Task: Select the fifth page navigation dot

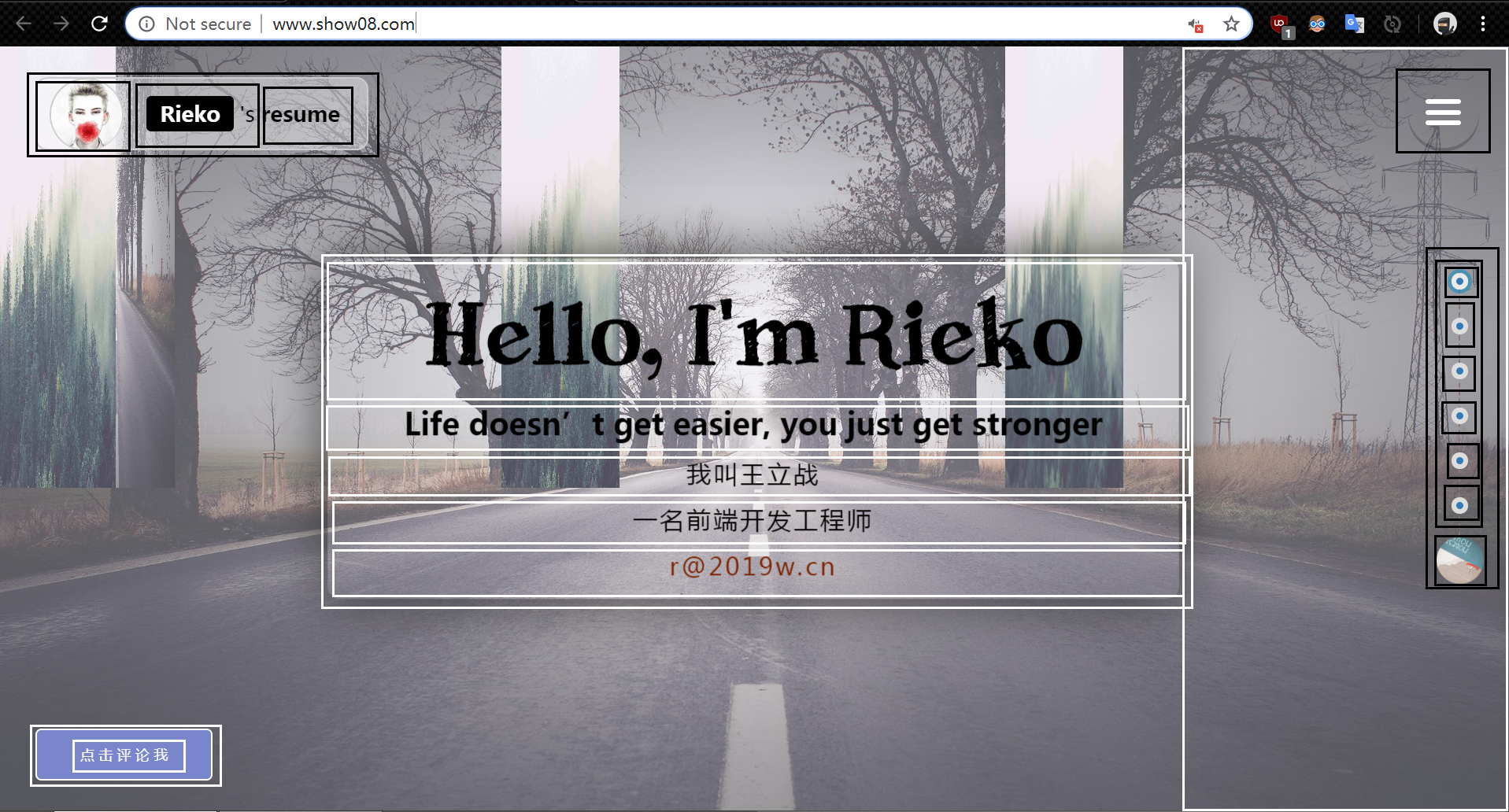Action: [1460, 461]
